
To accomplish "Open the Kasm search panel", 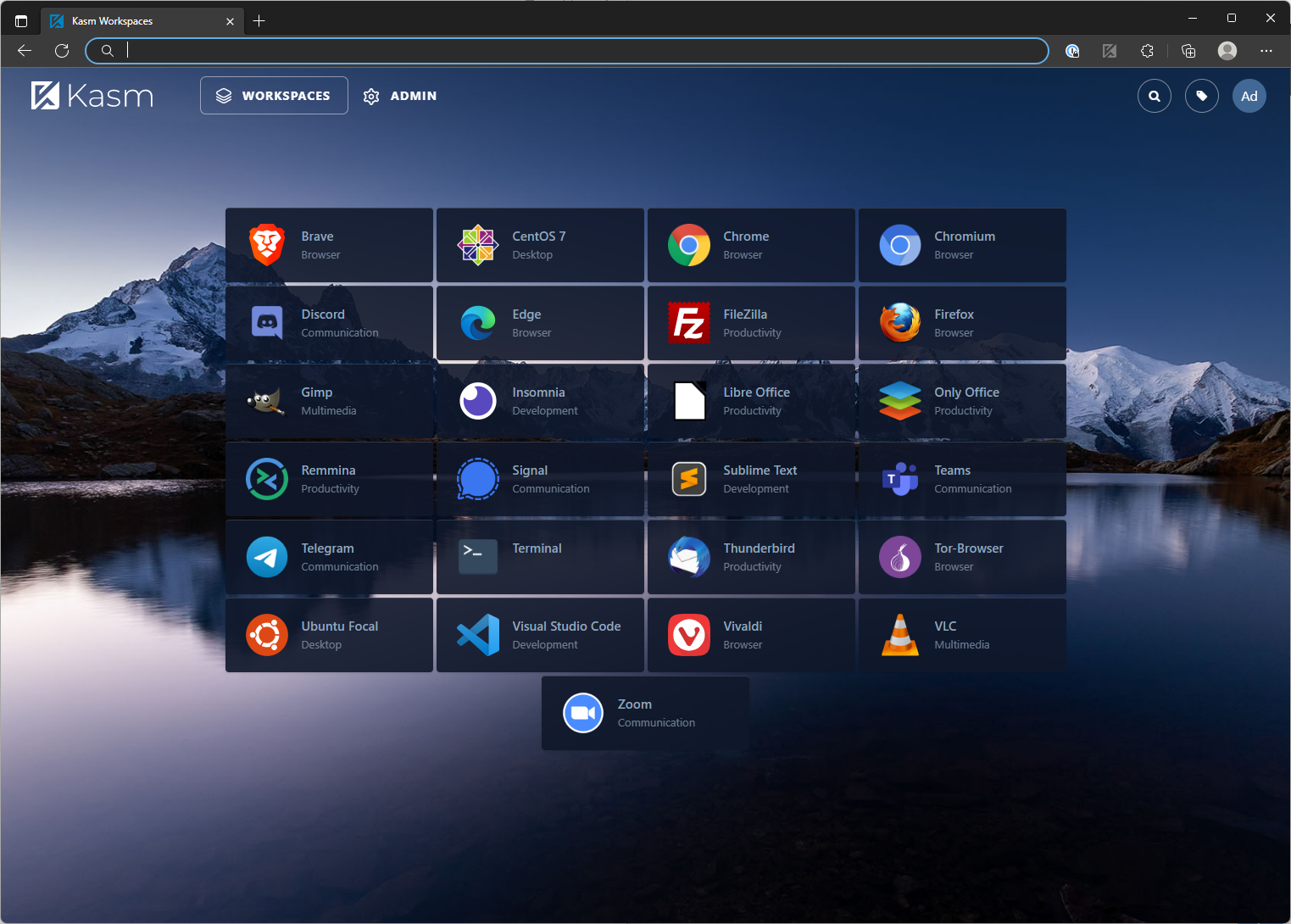I will pyautogui.click(x=1154, y=96).
